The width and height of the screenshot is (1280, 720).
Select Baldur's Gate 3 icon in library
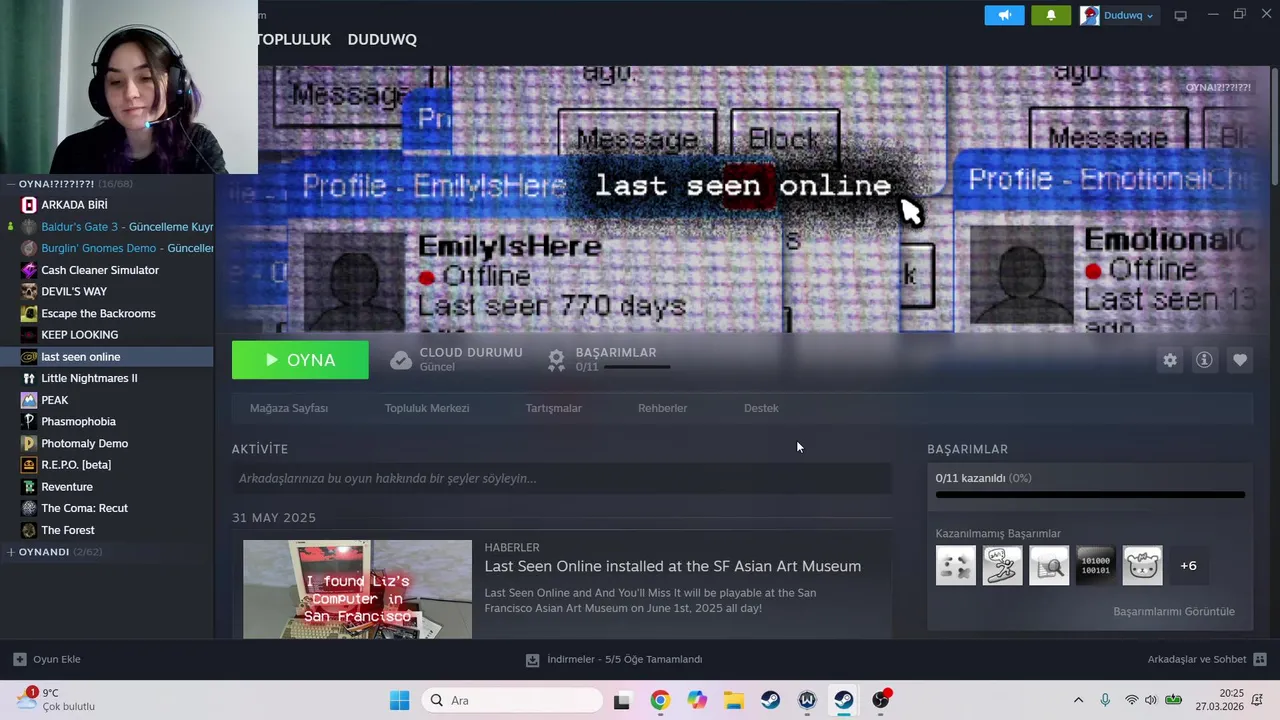[29, 227]
